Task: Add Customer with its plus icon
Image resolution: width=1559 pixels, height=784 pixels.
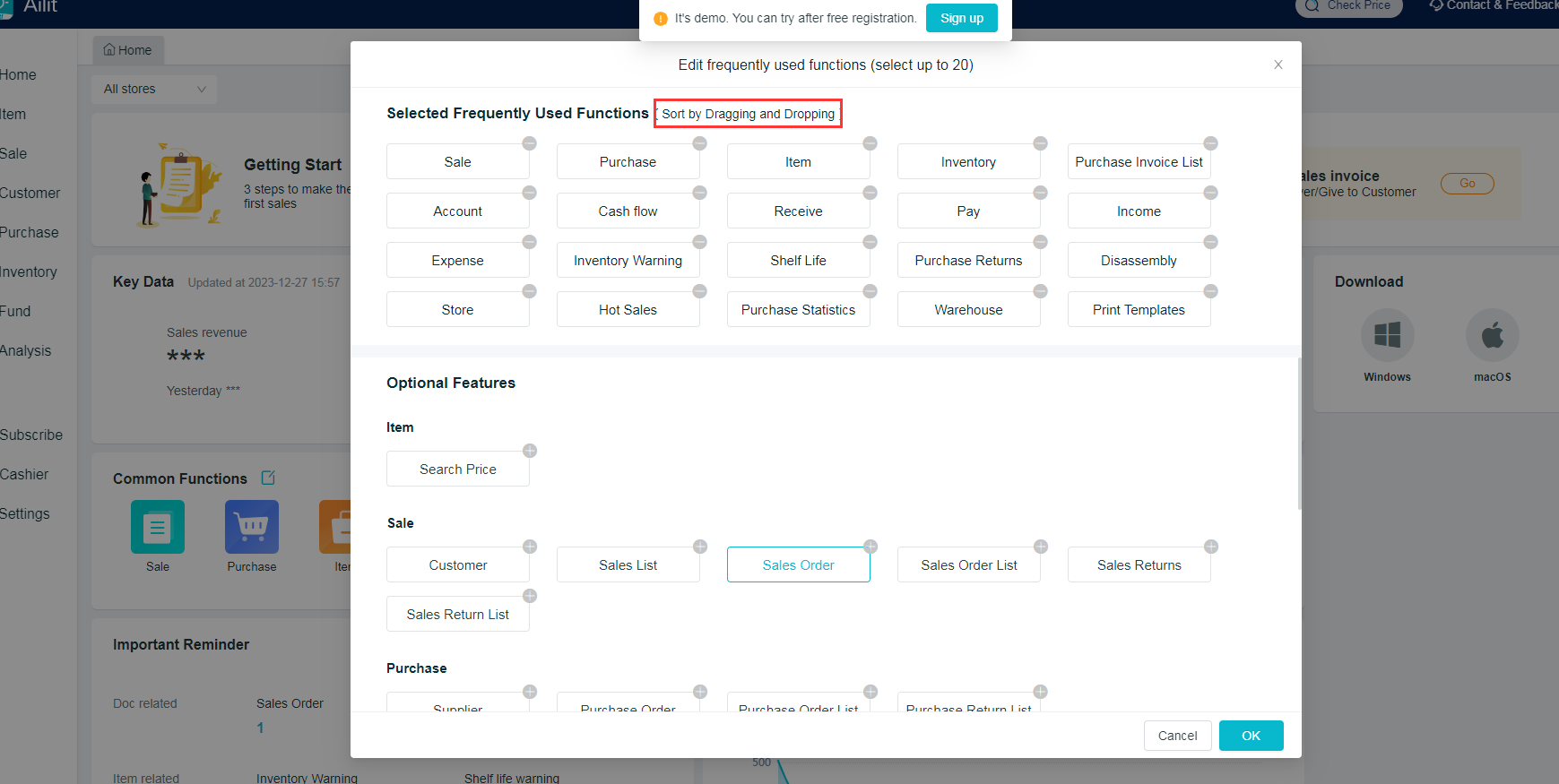Action: click(x=530, y=547)
